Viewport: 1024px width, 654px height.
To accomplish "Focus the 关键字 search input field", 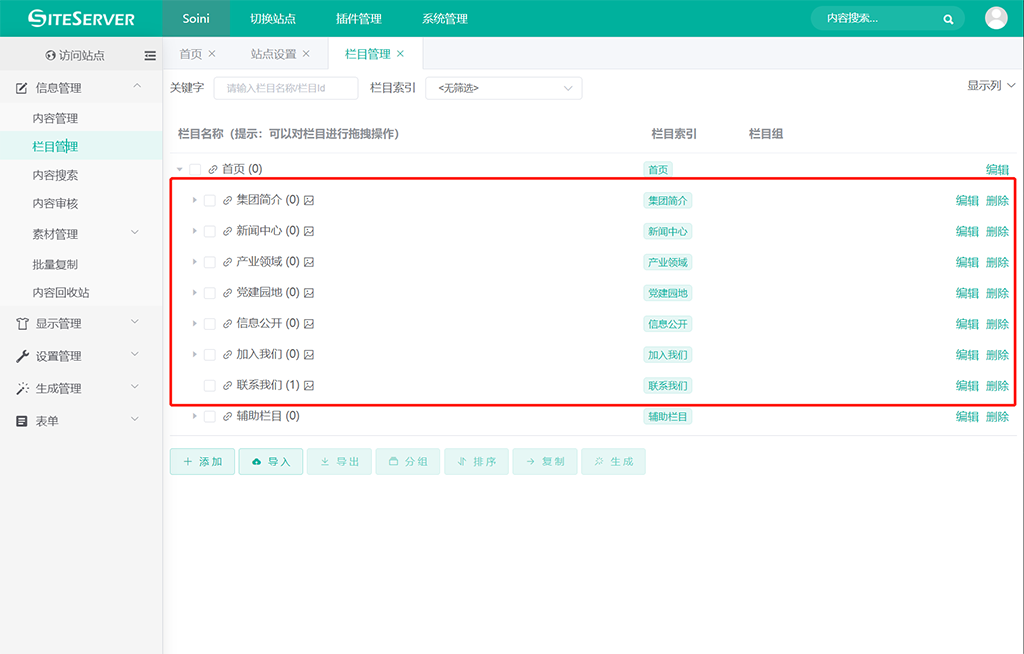I will 286,89.
